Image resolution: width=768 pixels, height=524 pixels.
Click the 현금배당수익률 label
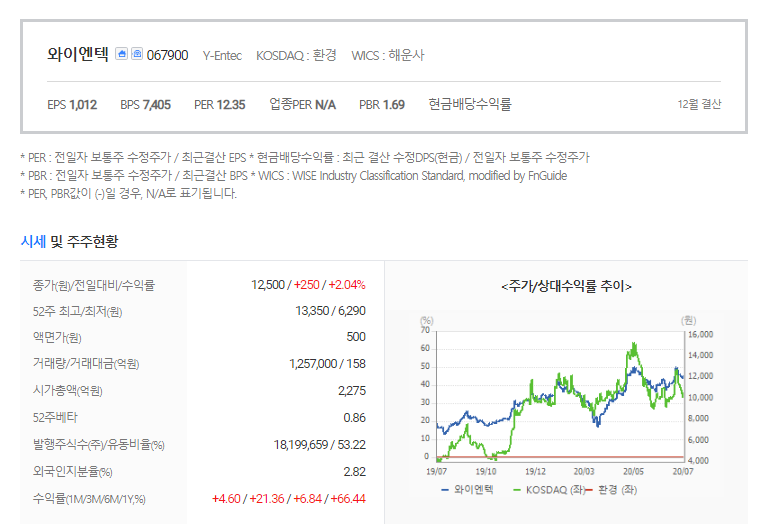[x=470, y=104]
